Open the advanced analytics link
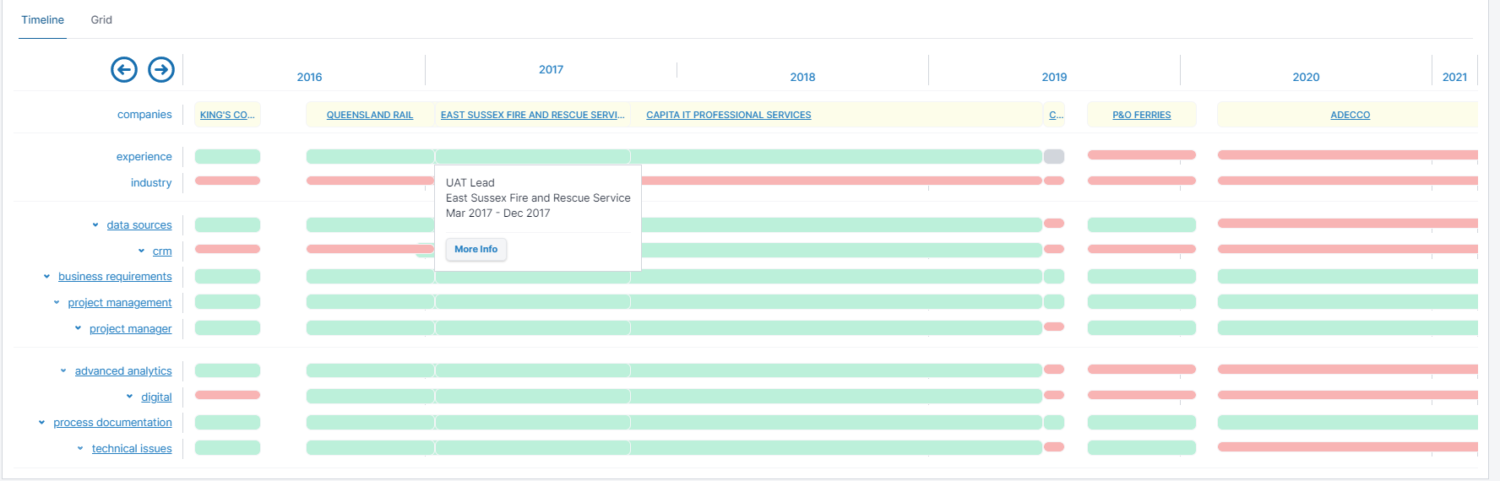This screenshot has height=481, width=1500. [x=123, y=371]
